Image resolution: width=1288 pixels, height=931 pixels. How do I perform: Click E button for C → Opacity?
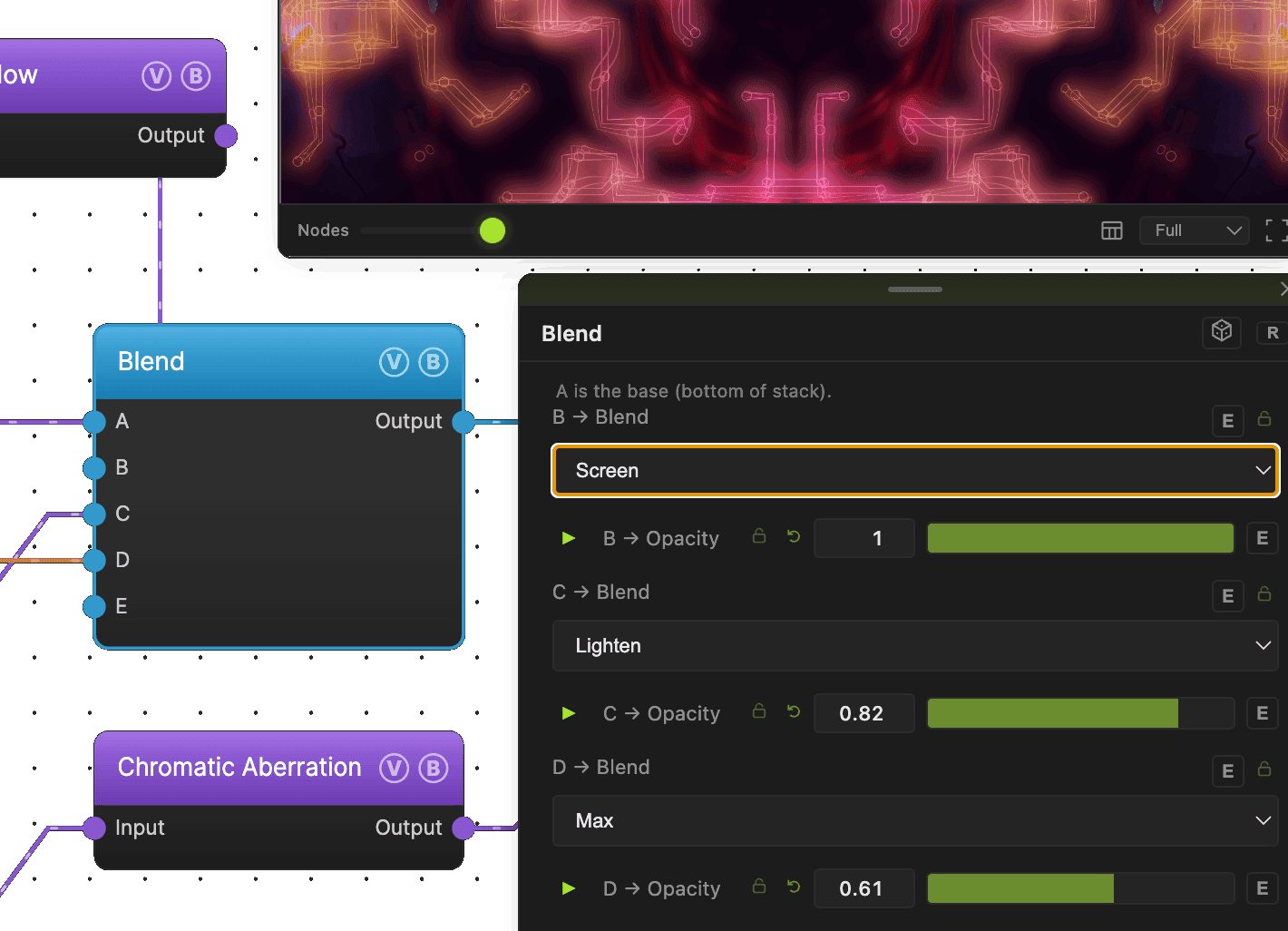click(1262, 713)
